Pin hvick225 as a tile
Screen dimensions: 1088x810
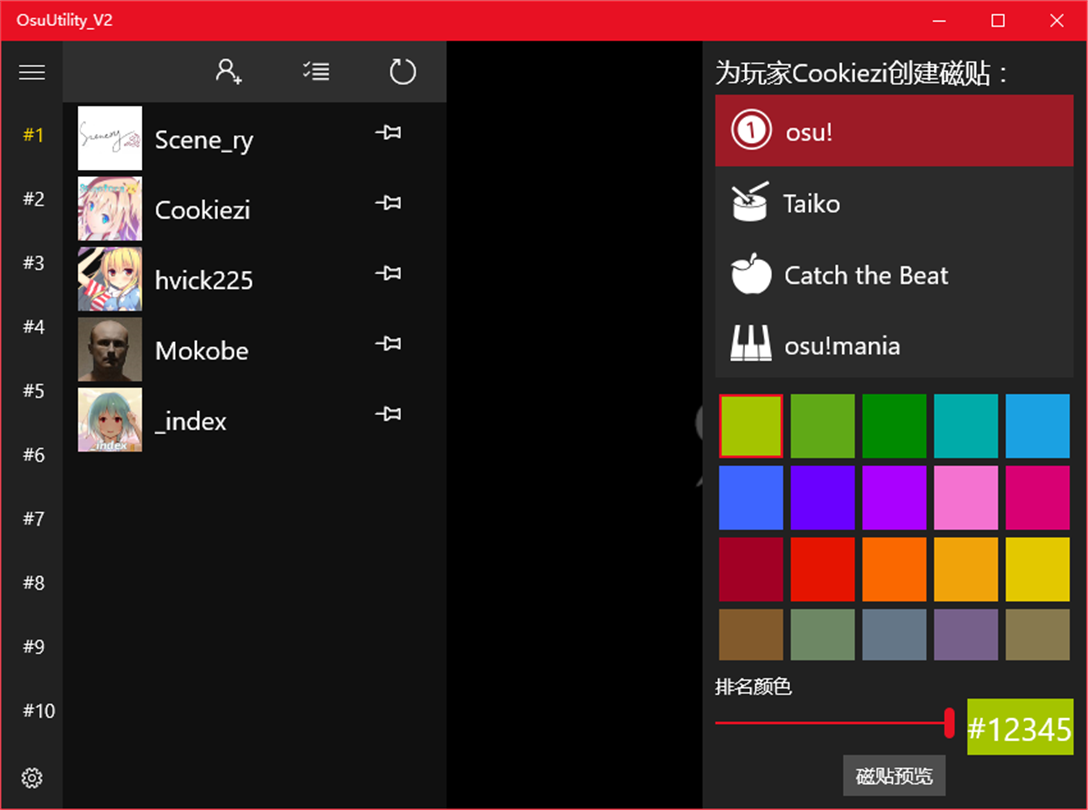tap(389, 273)
